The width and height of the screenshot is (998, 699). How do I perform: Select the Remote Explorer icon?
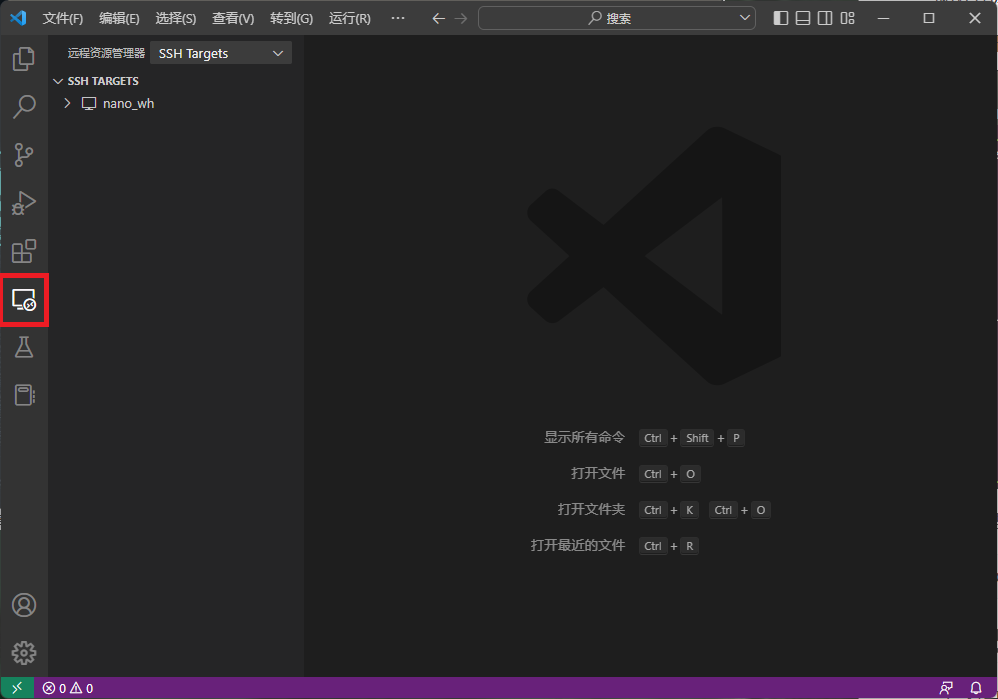(x=24, y=299)
